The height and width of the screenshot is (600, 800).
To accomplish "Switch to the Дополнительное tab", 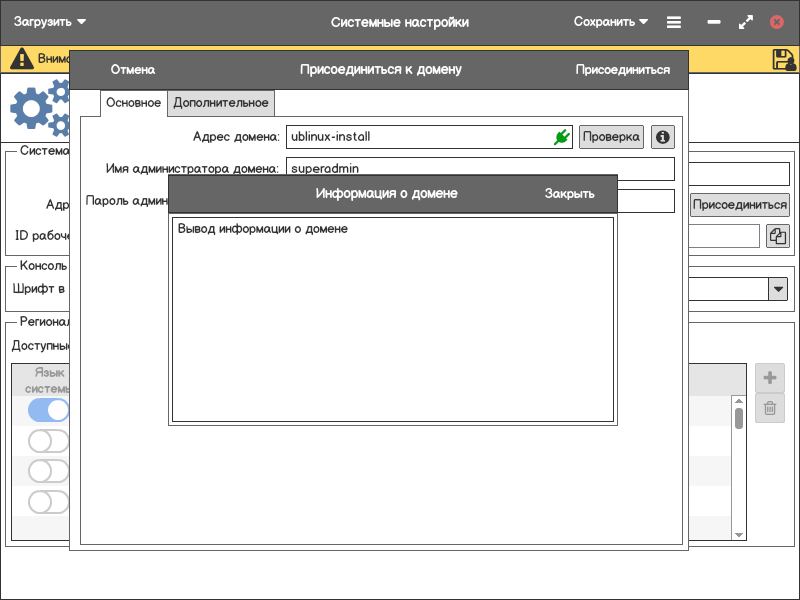I will [221, 103].
